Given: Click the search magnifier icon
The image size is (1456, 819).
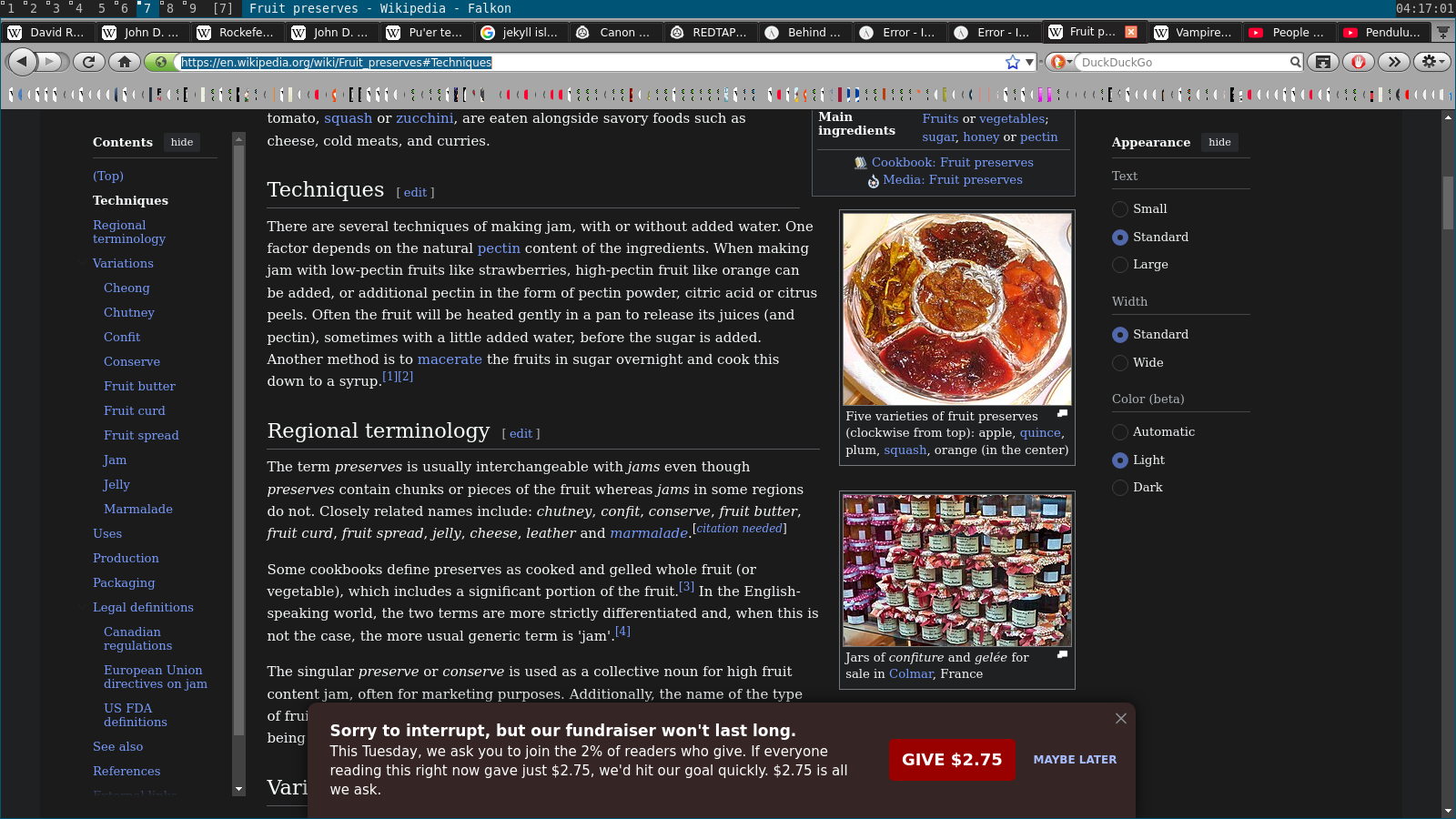Looking at the screenshot, I should tap(1295, 62).
